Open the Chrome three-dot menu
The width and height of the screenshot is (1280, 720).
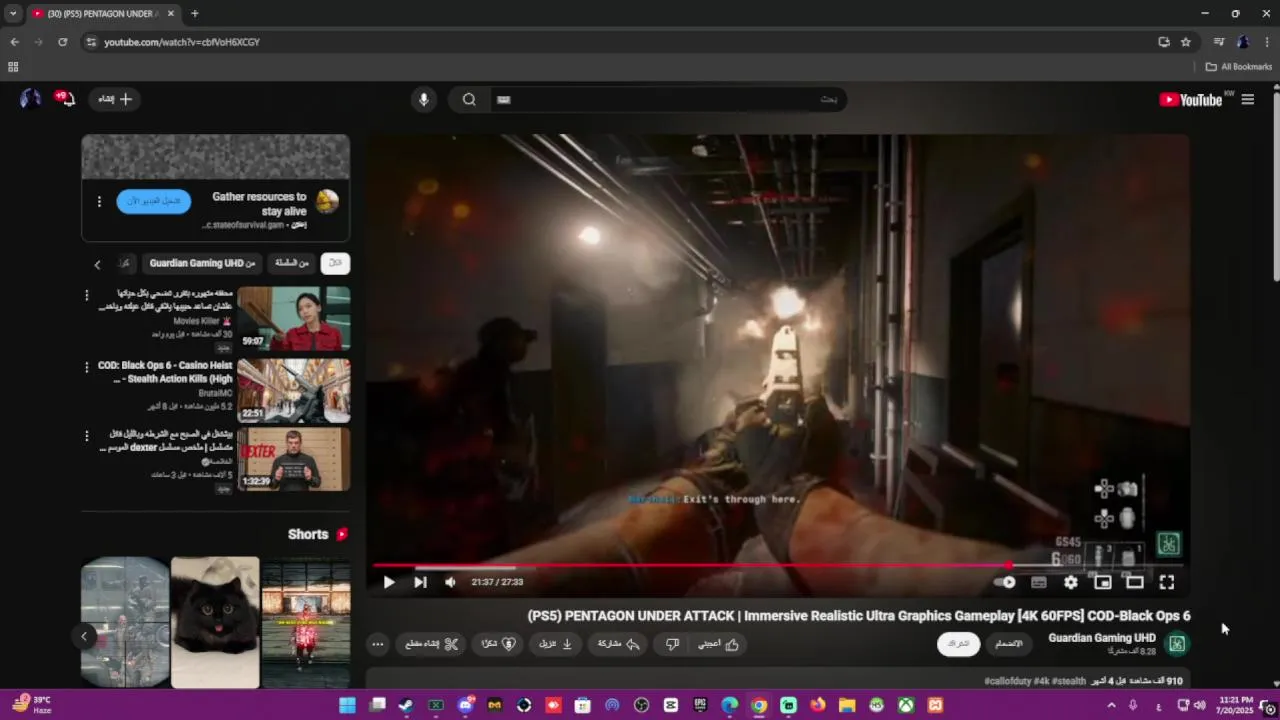click(x=1267, y=42)
